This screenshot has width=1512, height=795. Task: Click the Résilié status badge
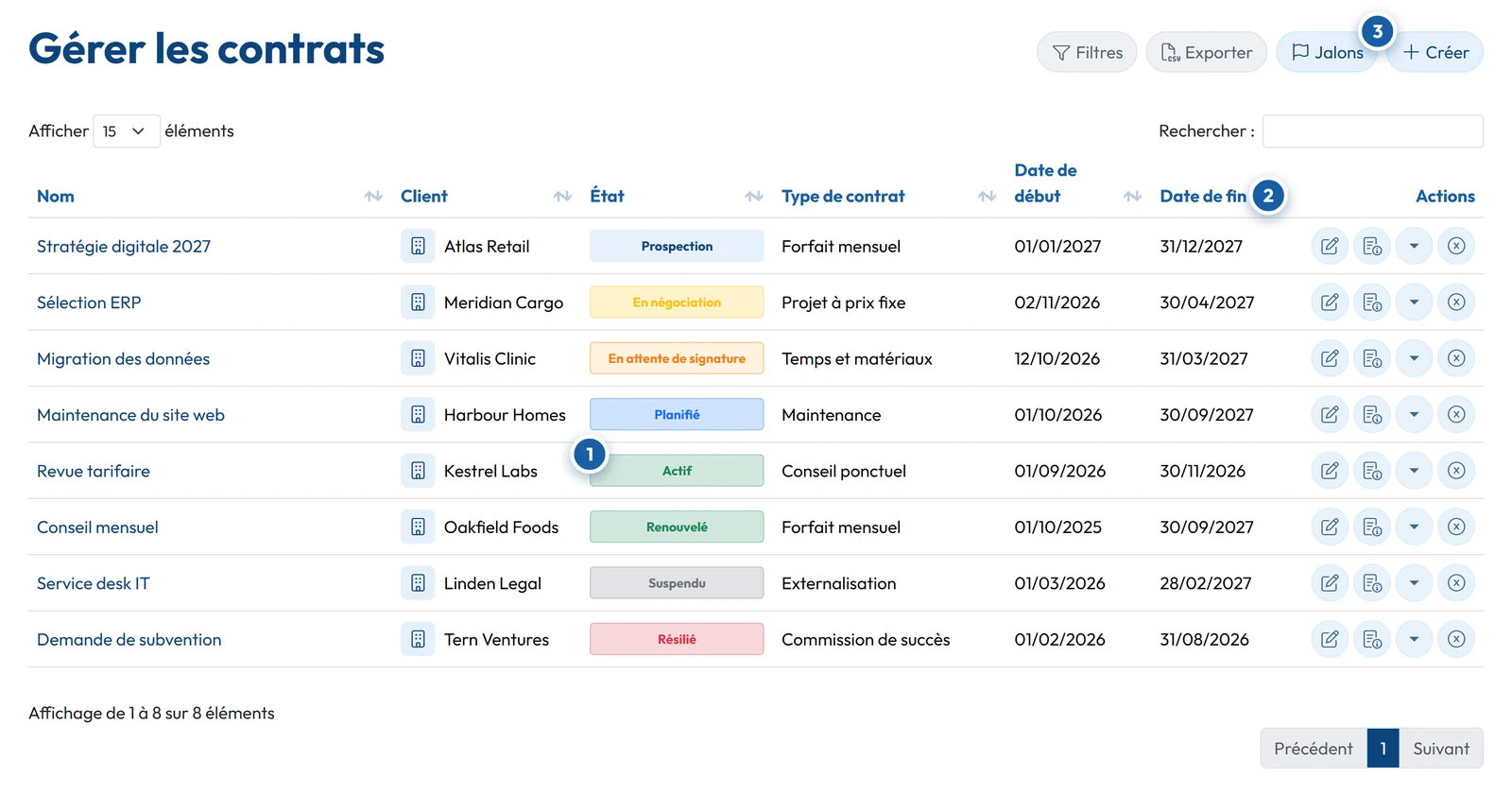coord(677,640)
